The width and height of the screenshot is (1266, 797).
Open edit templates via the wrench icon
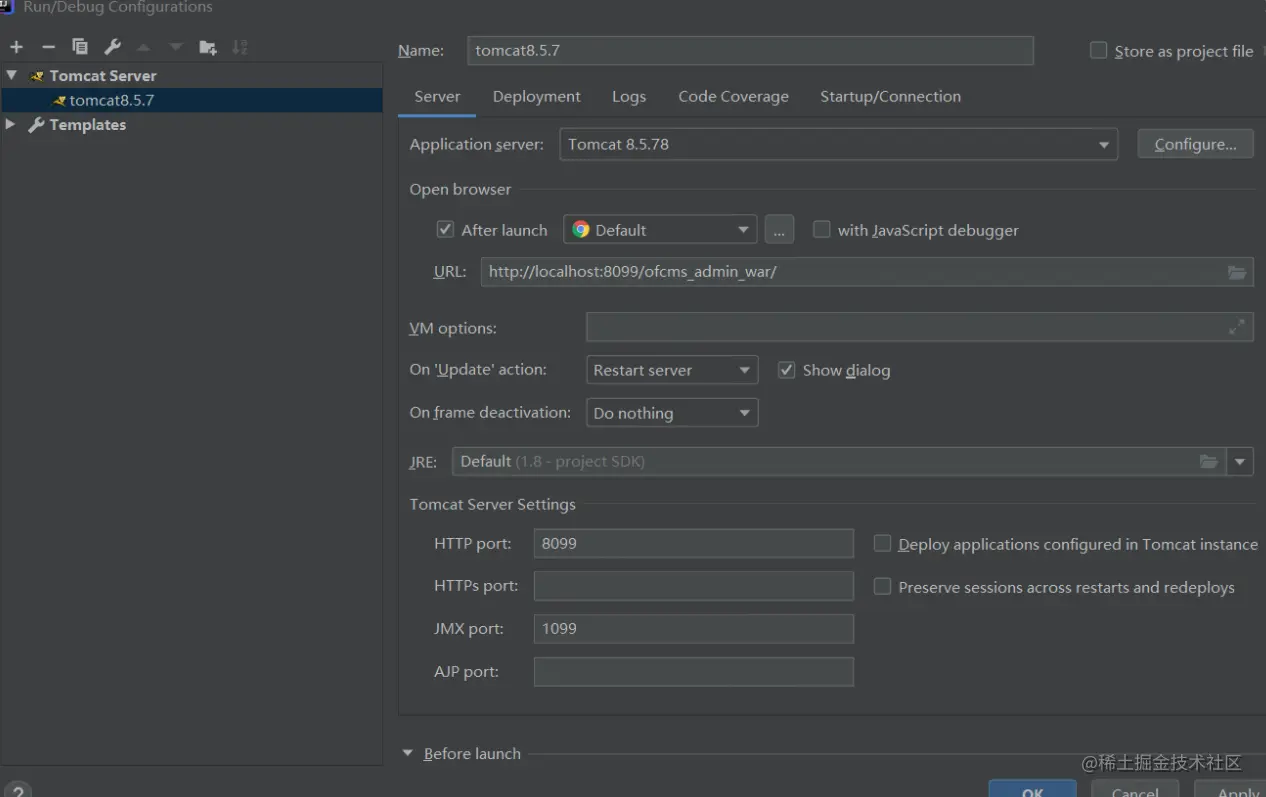[x=112, y=47]
